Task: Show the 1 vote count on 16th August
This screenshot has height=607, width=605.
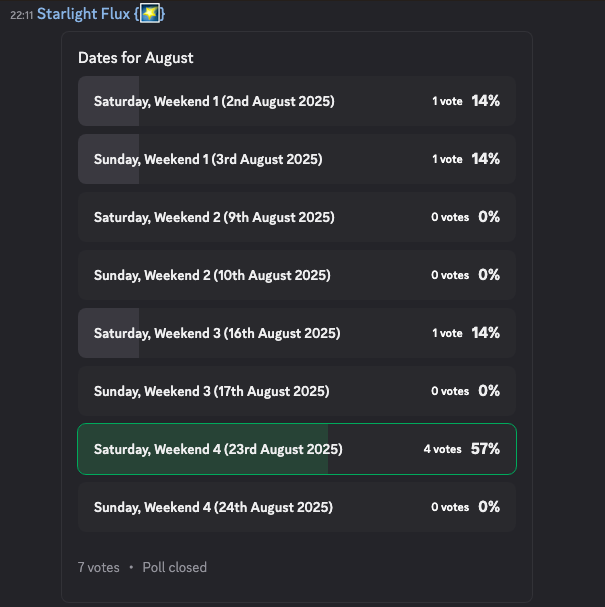Action: [447, 333]
